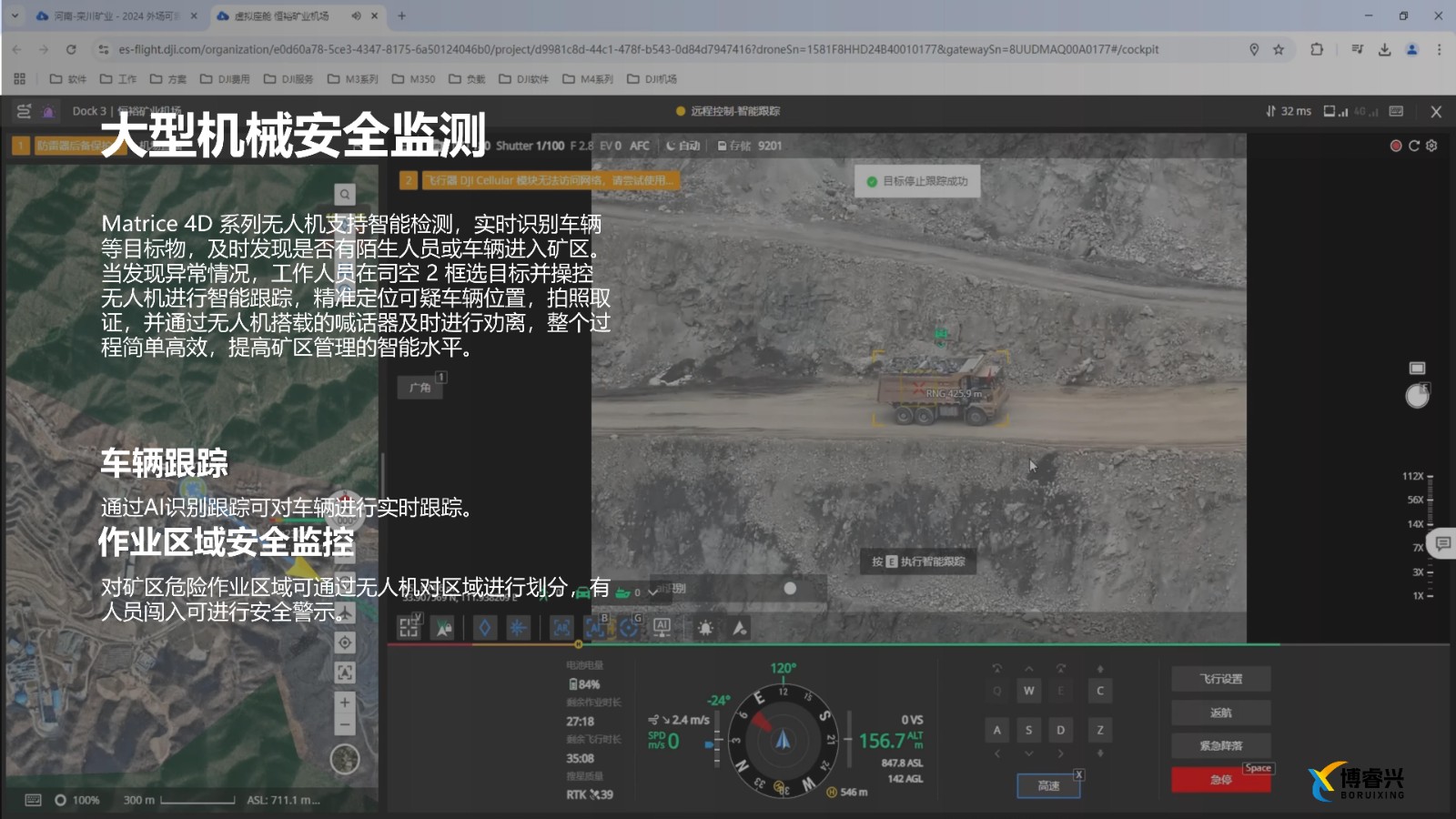
Task: Open the browser tab search chevron
Action: point(15,15)
